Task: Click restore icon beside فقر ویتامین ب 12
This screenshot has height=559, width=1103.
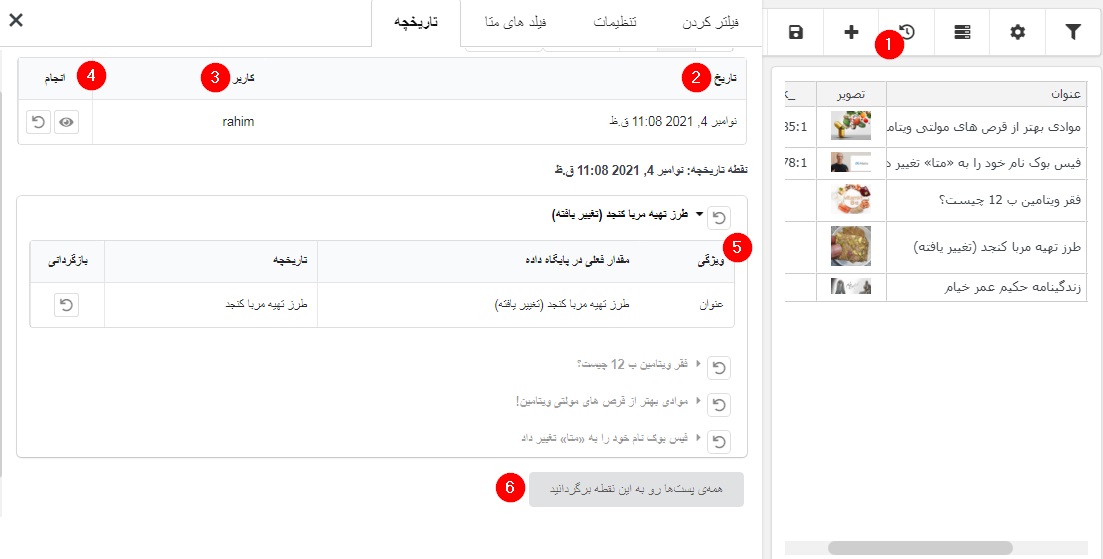Action: tap(719, 367)
